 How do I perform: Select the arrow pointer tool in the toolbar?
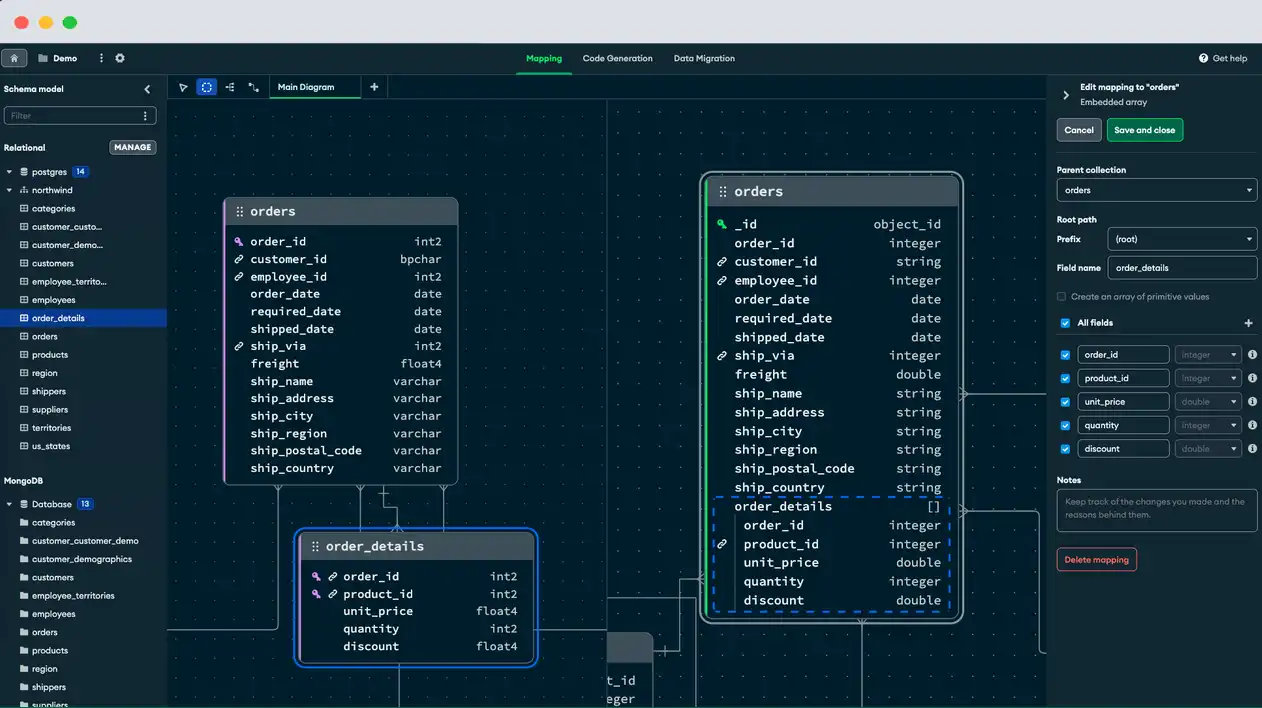pyautogui.click(x=183, y=87)
